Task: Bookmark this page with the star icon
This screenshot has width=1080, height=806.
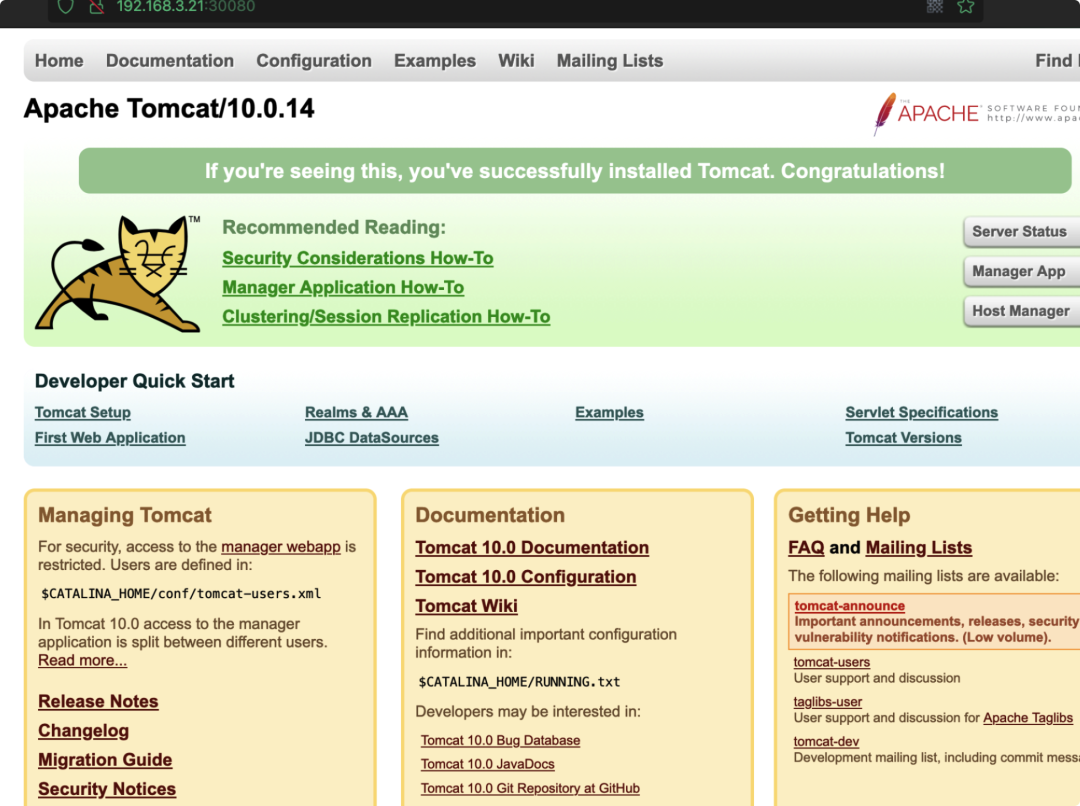Action: tap(966, 6)
